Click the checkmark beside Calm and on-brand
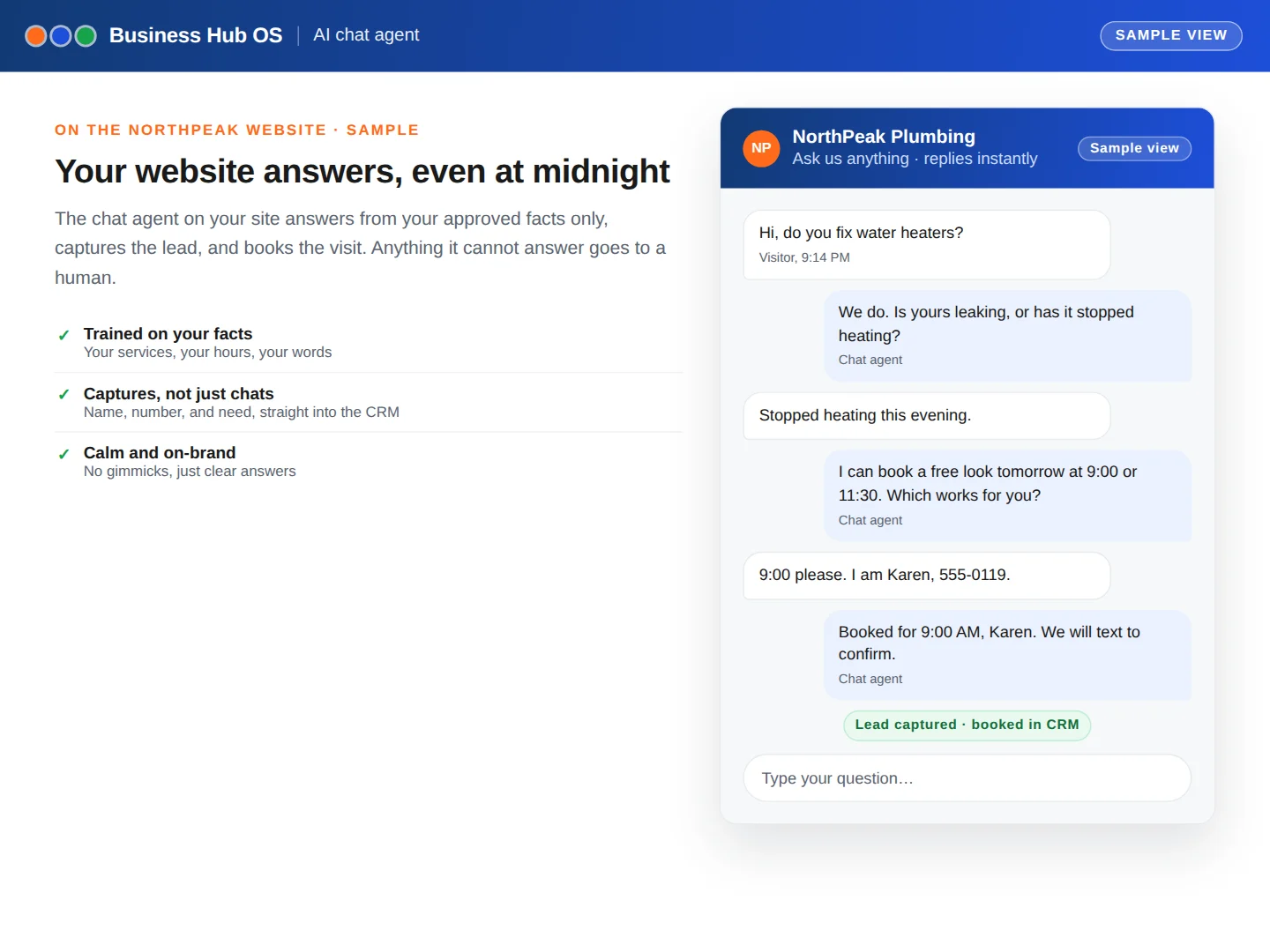The height and width of the screenshot is (952, 1270). (x=63, y=455)
